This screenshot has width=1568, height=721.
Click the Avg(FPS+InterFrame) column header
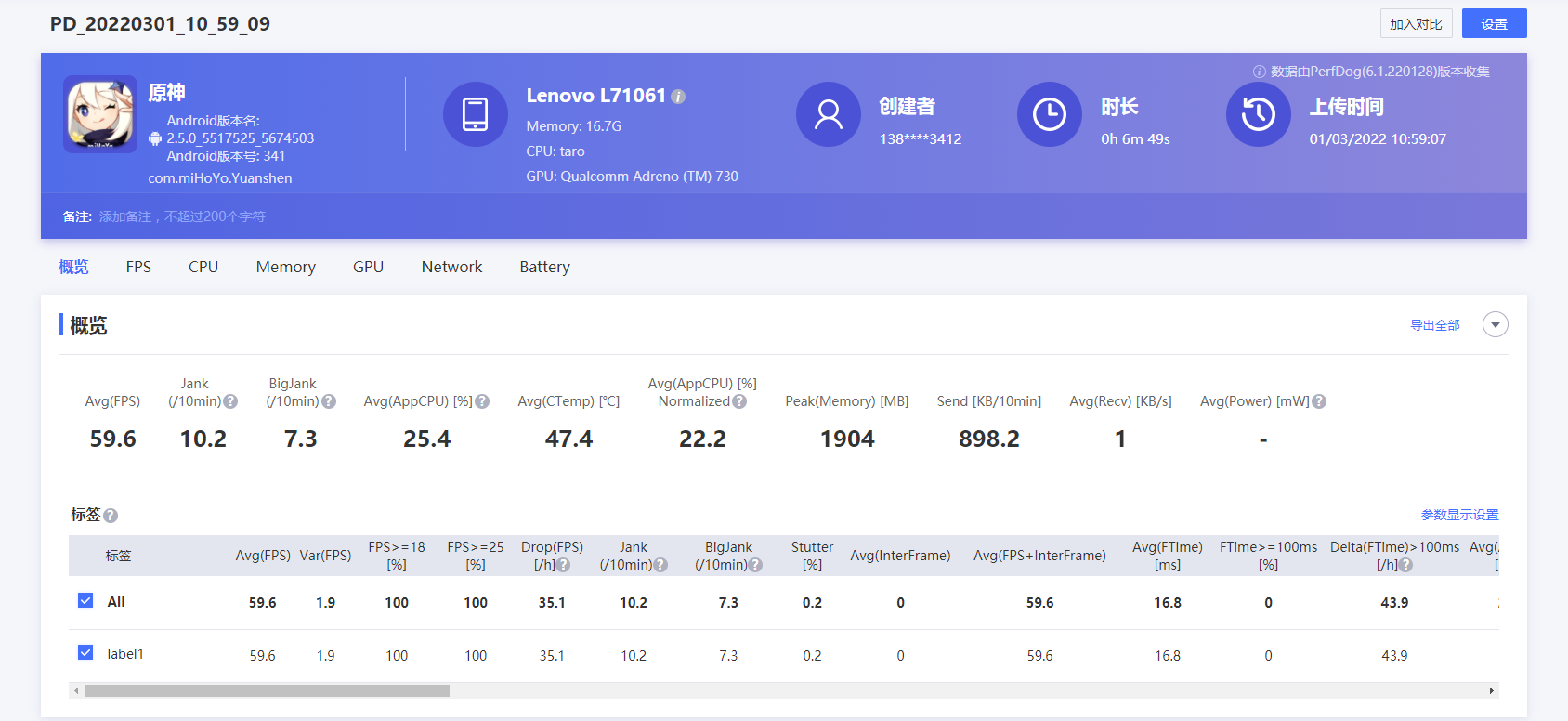[1039, 556]
